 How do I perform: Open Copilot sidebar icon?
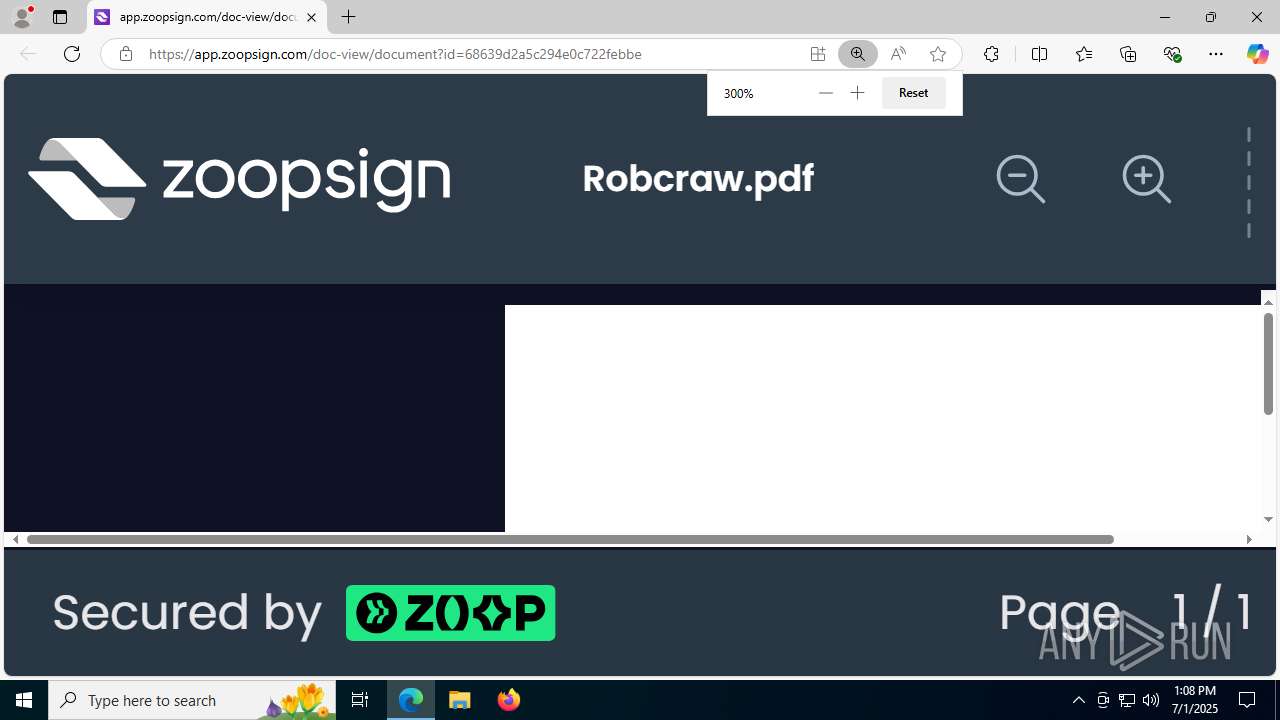point(1257,54)
